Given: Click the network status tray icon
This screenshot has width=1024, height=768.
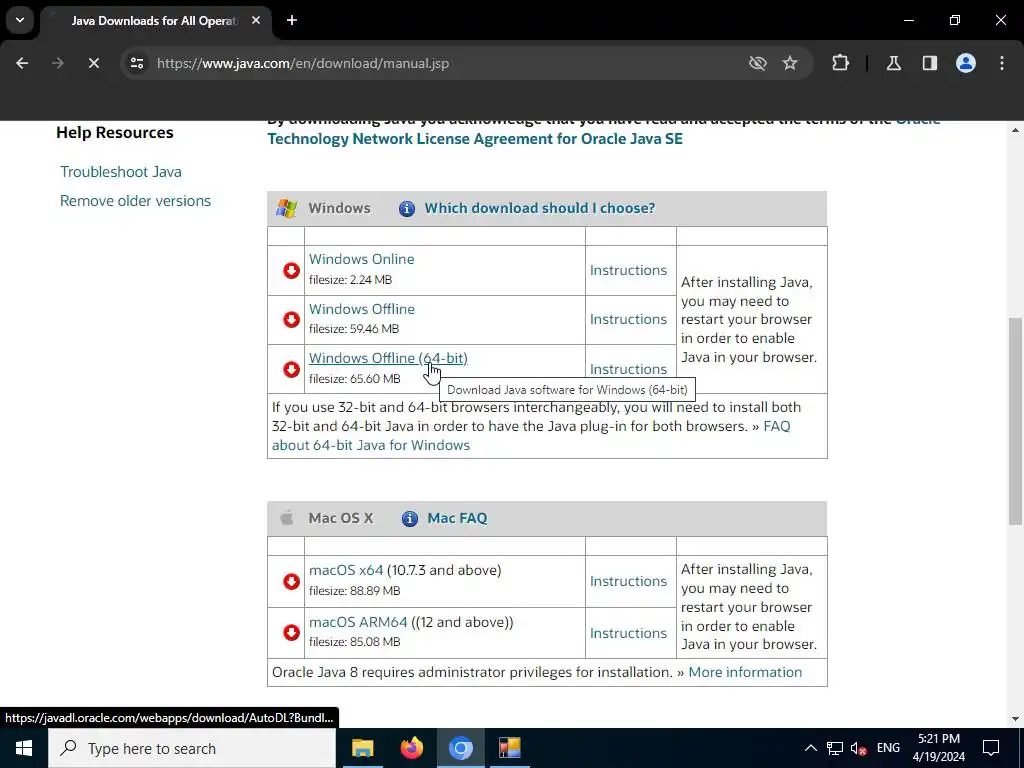Looking at the screenshot, I should point(835,748).
